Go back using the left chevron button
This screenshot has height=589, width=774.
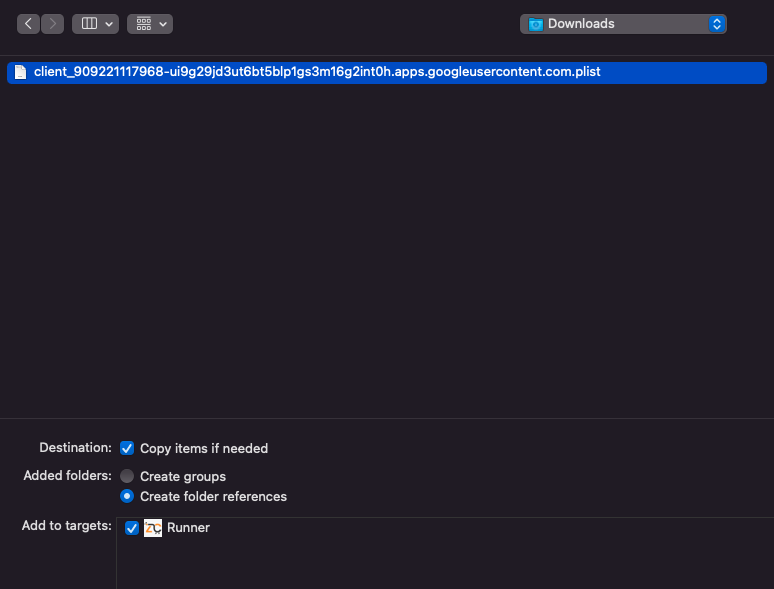[28, 24]
